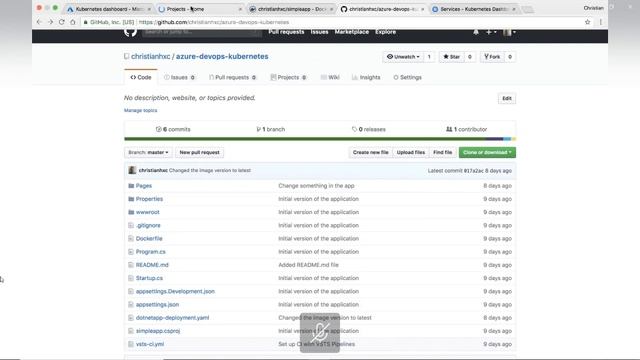Switch to the Code tab
The width and height of the screenshot is (640, 360).
click(x=141, y=77)
